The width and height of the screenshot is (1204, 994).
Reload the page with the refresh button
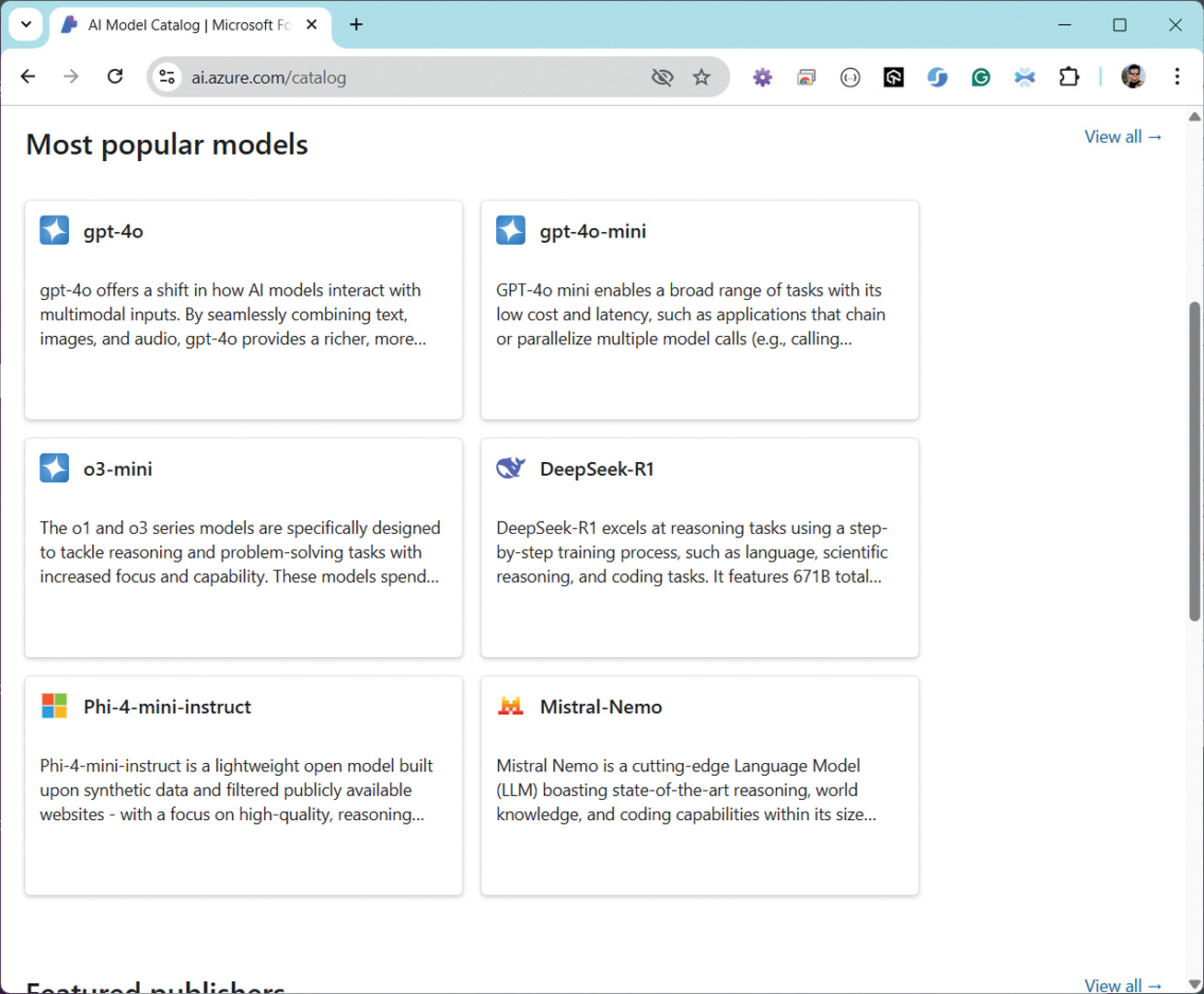pyautogui.click(x=115, y=76)
